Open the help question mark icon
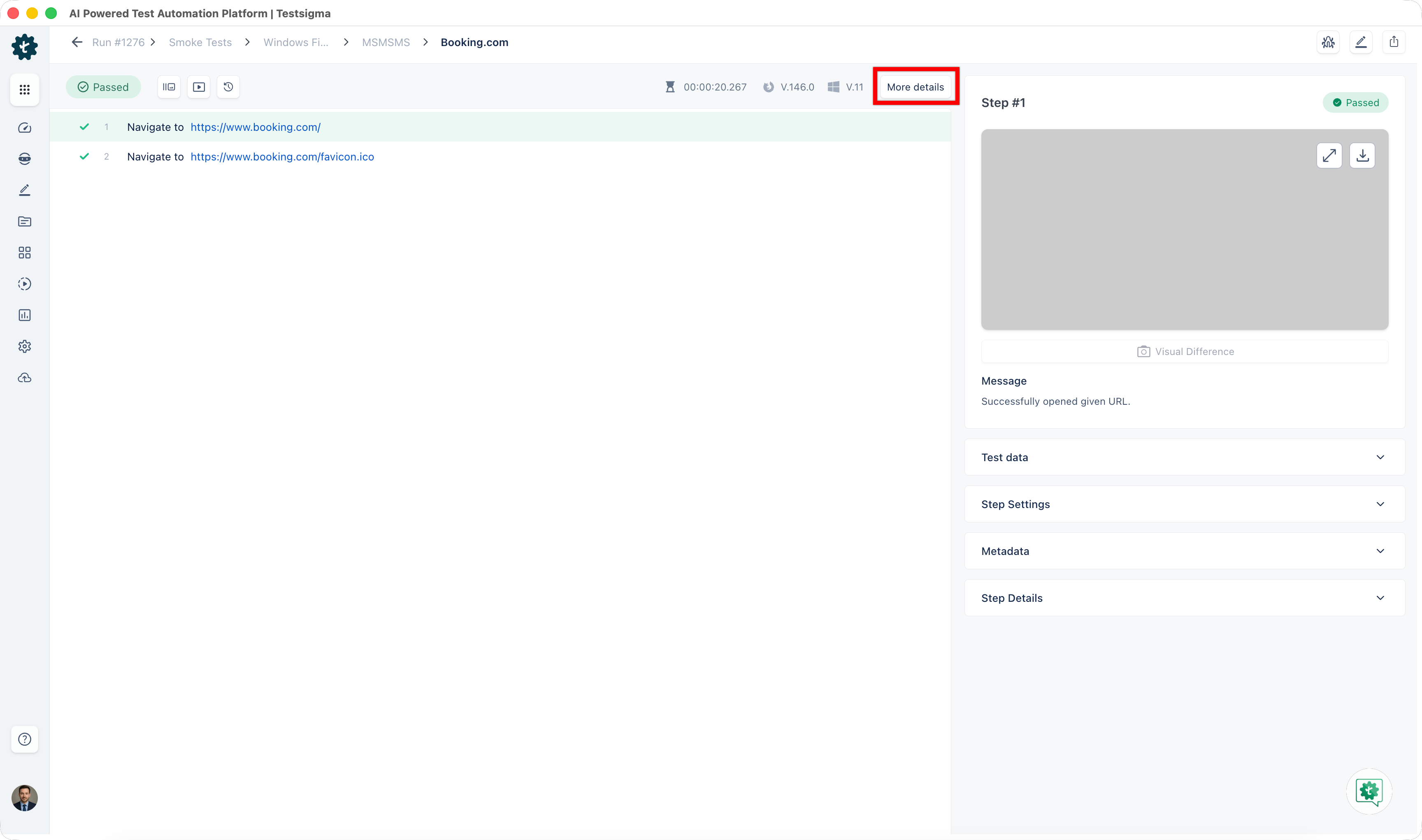 coord(24,739)
